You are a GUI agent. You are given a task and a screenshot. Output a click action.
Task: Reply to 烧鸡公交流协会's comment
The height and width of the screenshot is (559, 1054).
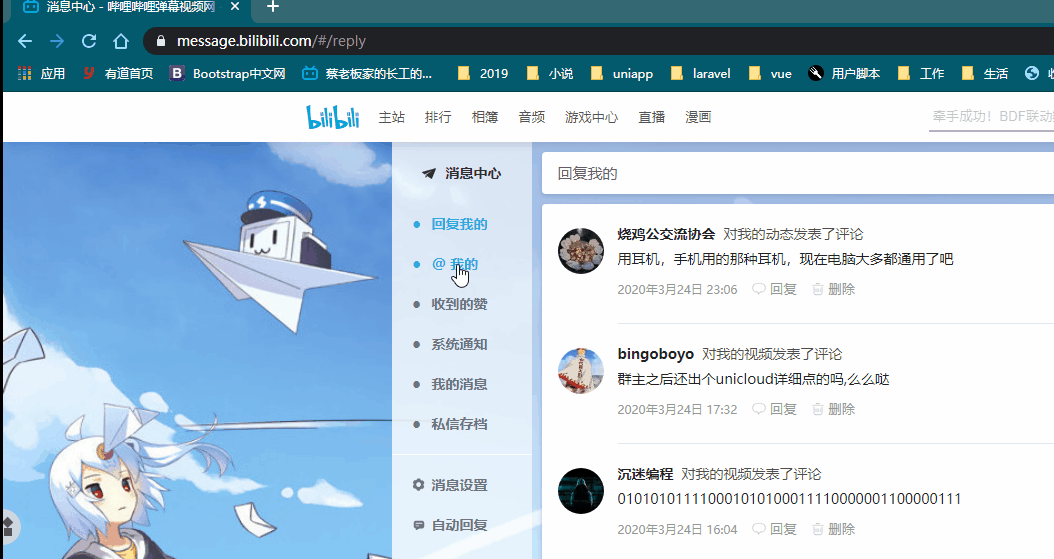774,290
